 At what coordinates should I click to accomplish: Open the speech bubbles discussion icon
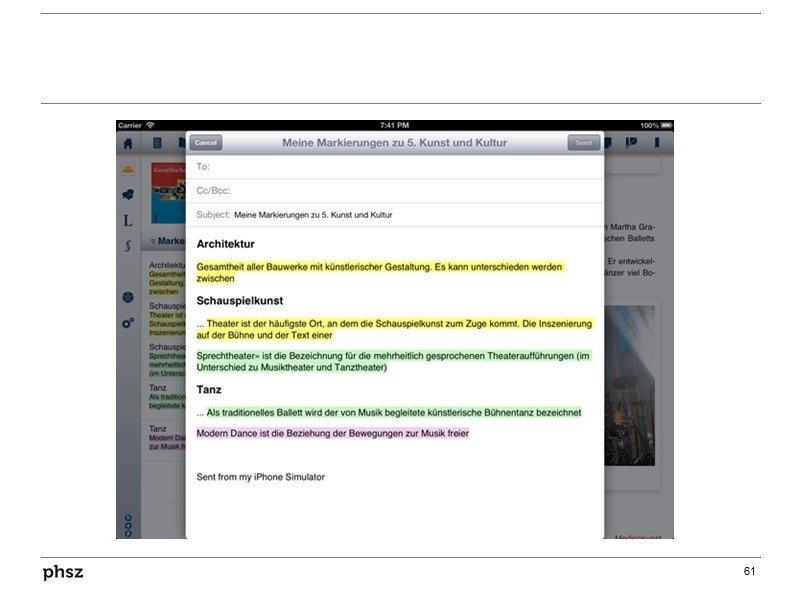click(128, 195)
